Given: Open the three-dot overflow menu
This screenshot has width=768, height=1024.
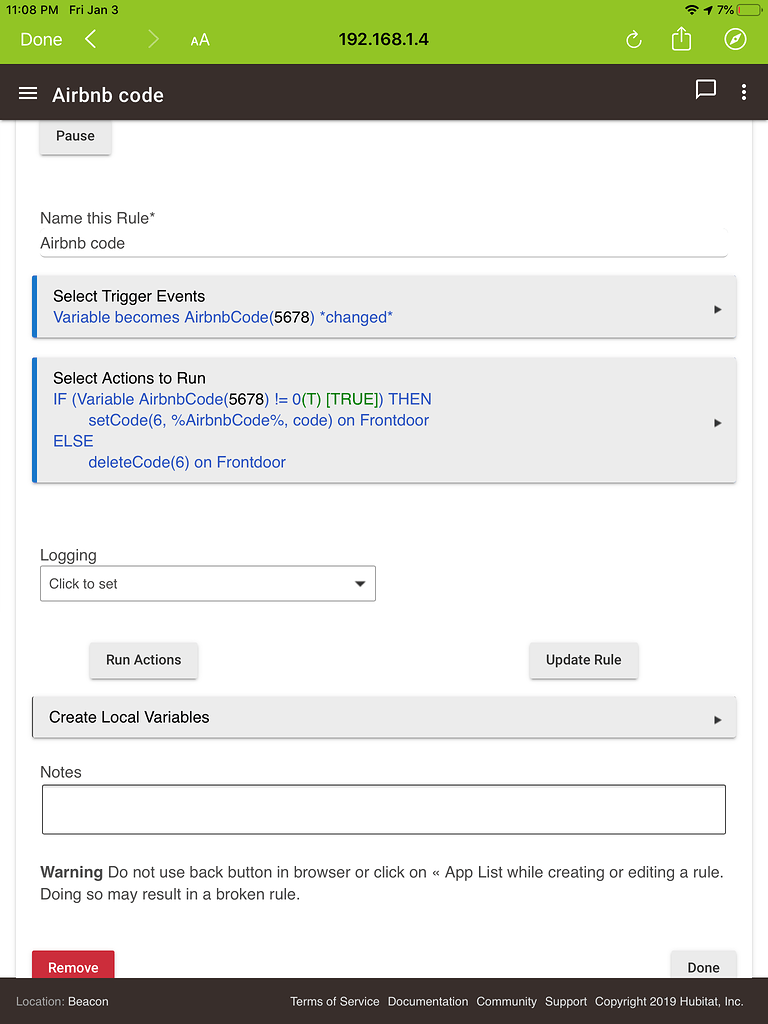Looking at the screenshot, I should click(743, 93).
